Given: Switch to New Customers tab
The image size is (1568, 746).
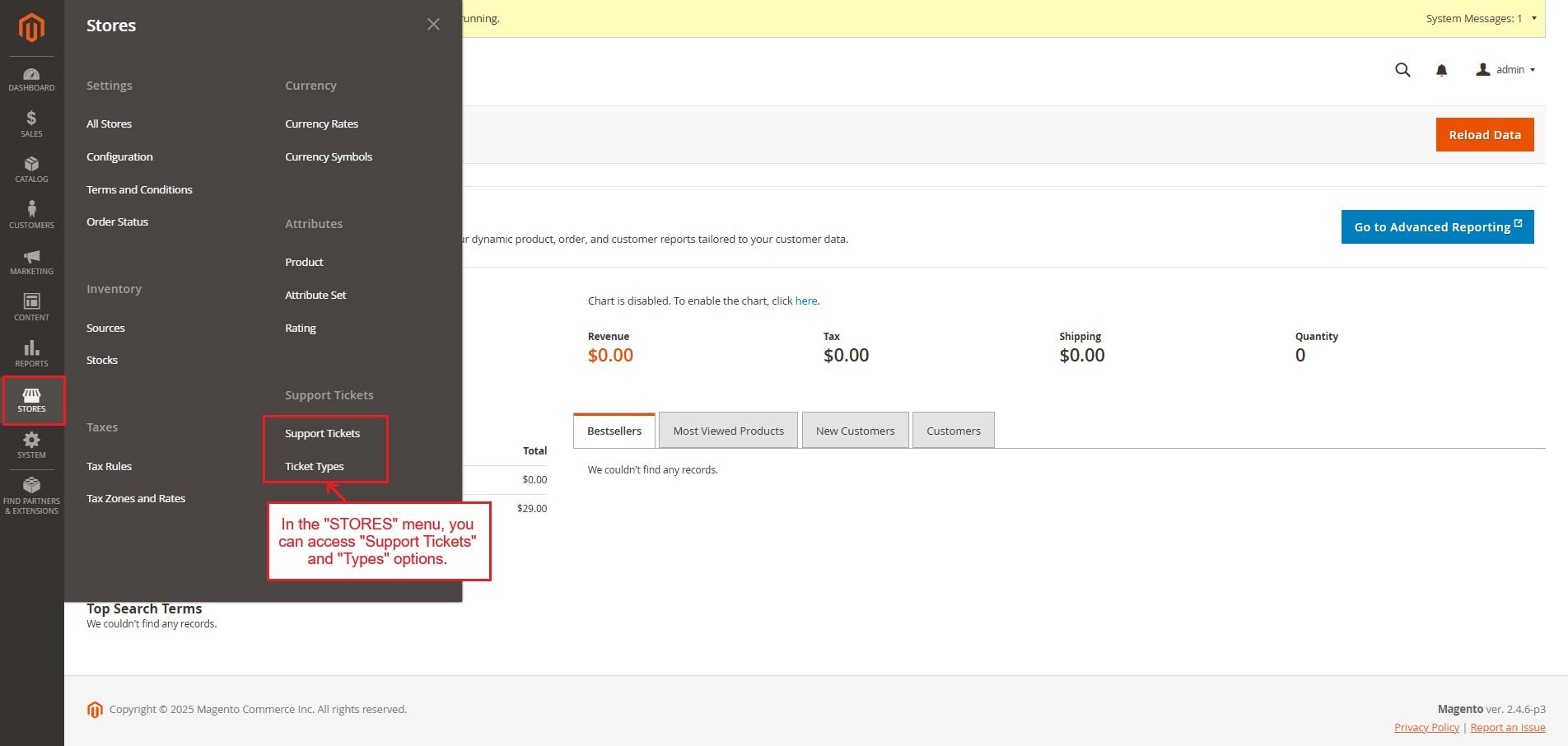Looking at the screenshot, I should pos(855,431).
